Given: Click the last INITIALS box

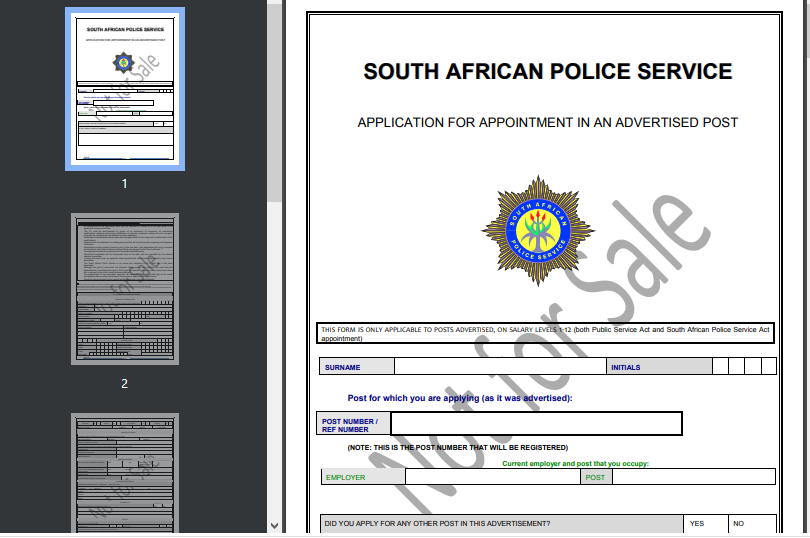Looking at the screenshot, I should point(768,366).
